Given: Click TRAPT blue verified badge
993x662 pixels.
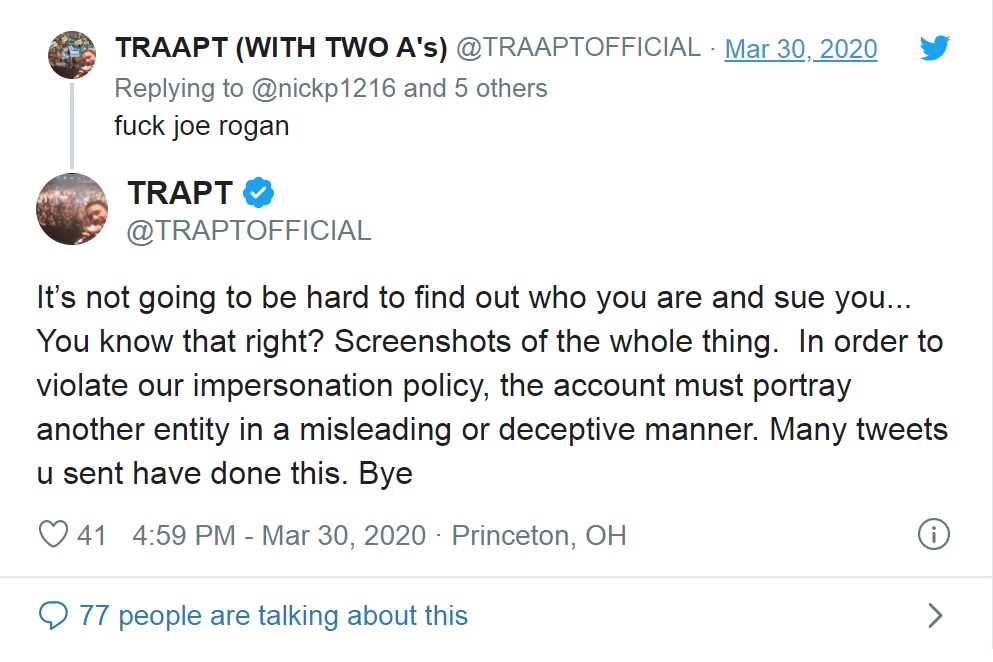Looking at the screenshot, I should tap(258, 193).
